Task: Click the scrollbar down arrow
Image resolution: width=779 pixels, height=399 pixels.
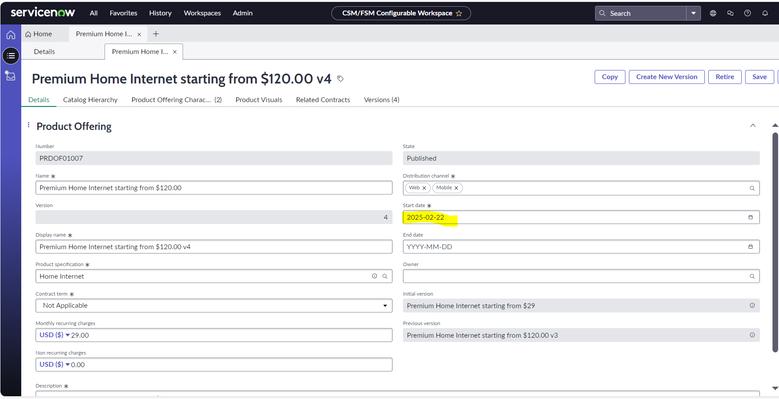Action: coord(775,388)
